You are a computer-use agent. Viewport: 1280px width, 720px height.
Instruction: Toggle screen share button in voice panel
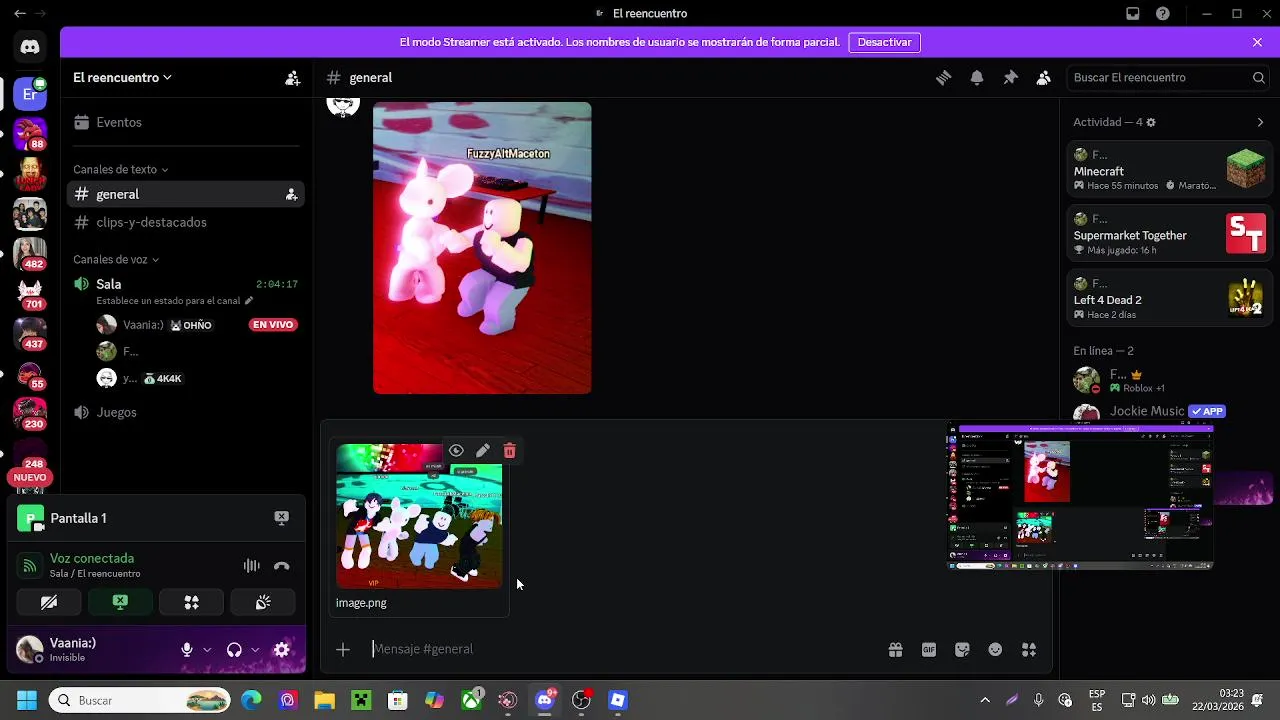120,602
